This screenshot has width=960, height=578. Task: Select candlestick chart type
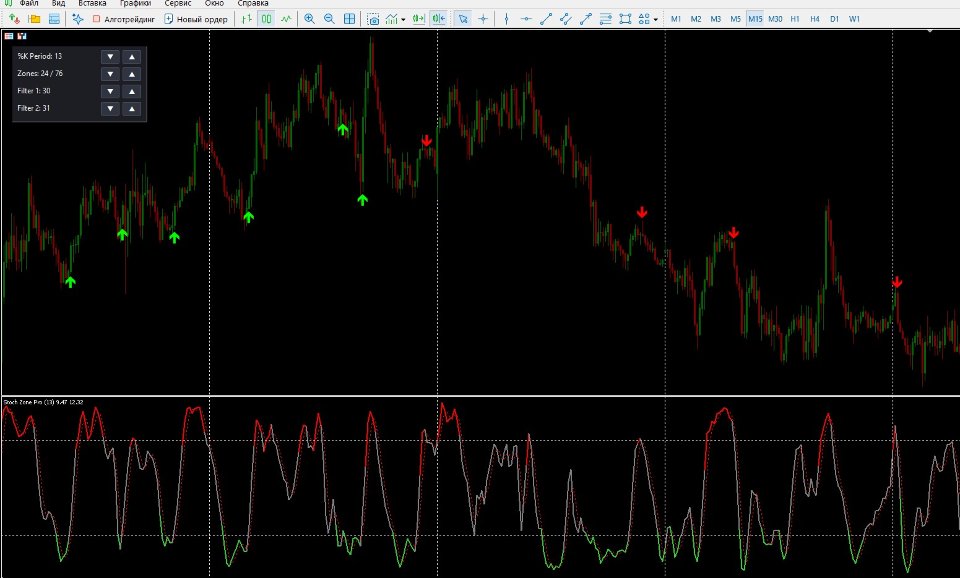266,19
